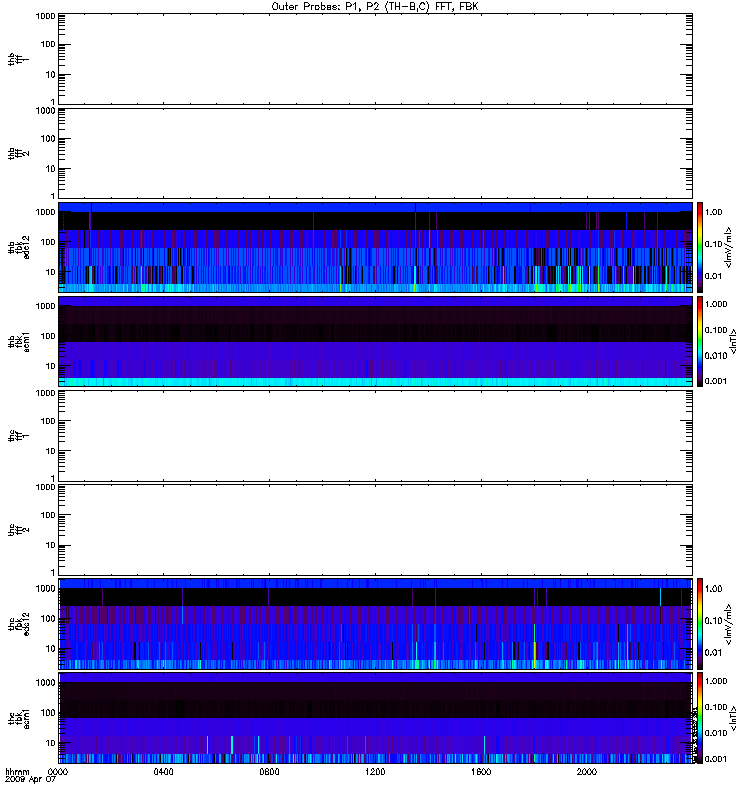Click the 0800 time axis label

(x=269, y=772)
